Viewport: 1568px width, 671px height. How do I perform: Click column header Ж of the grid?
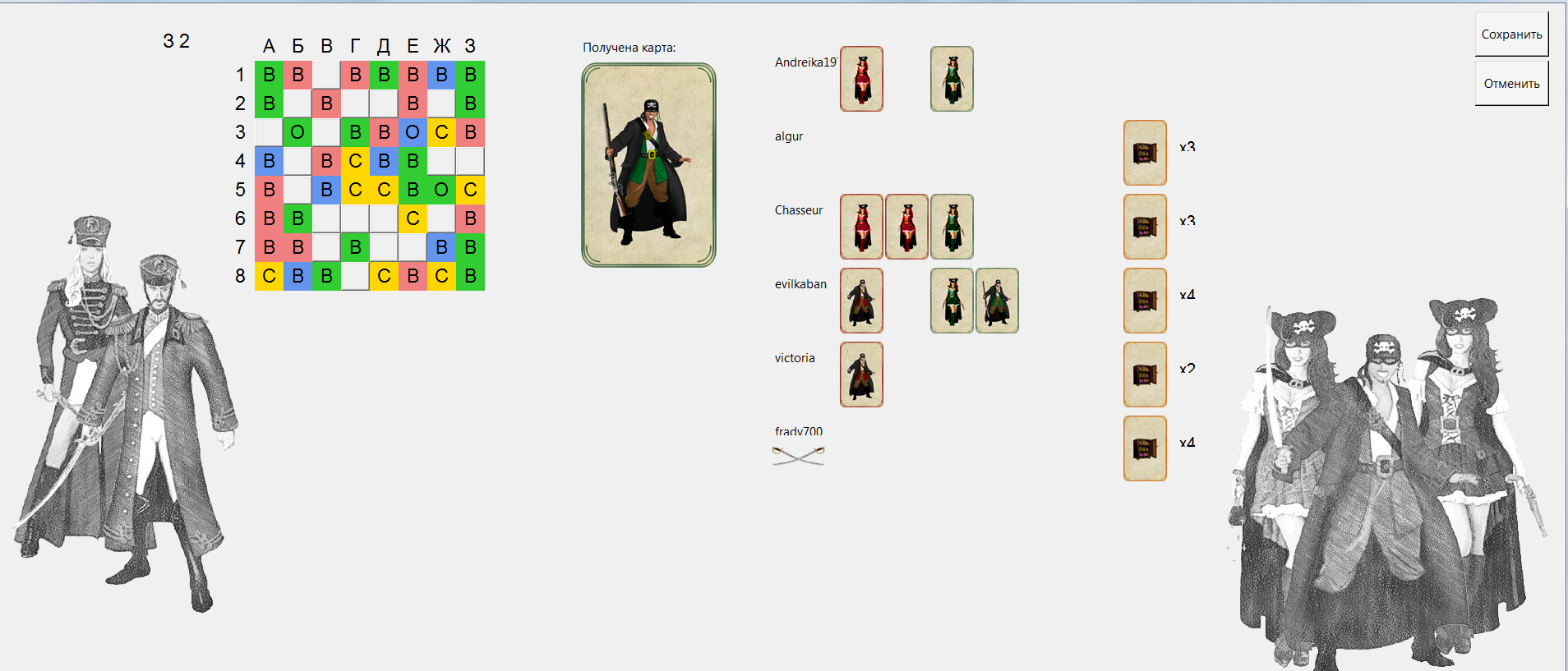pyautogui.click(x=441, y=46)
